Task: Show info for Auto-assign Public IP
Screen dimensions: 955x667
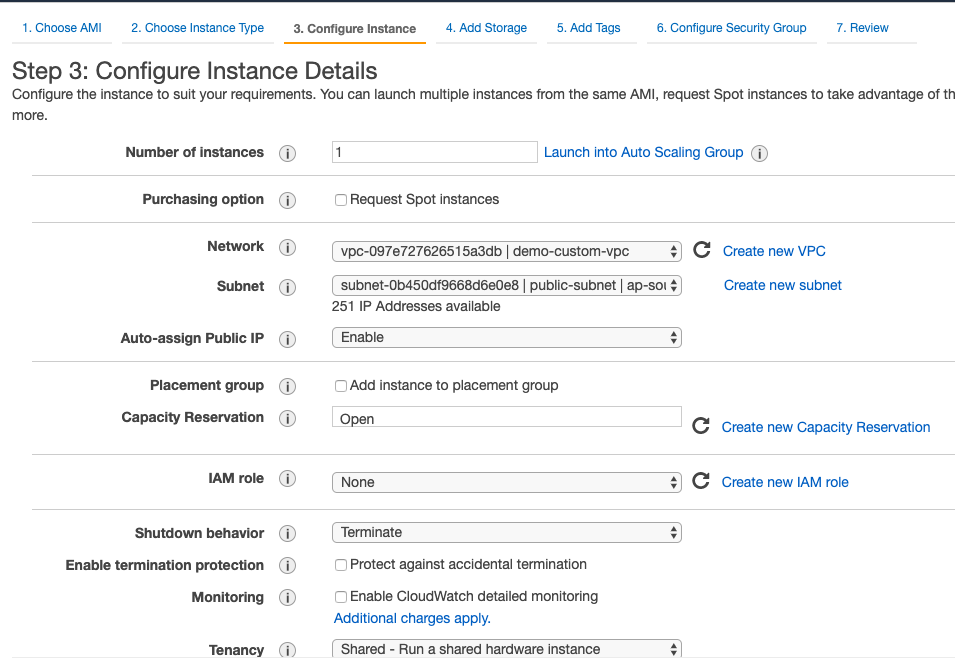Action: (x=287, y=339)
